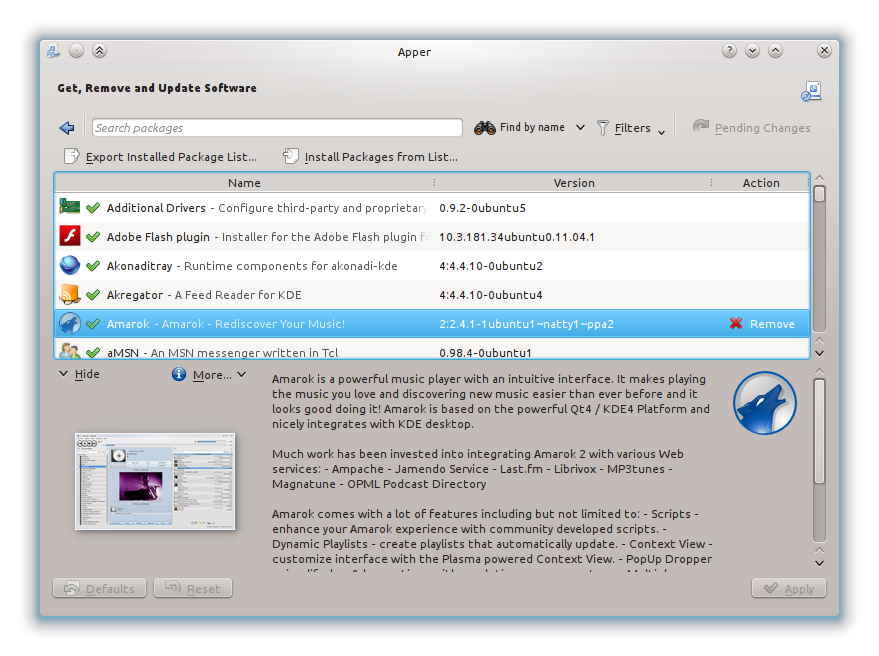The image size is (879, 656).
Task: Sort by the Version column header
Action: point(573,183)
